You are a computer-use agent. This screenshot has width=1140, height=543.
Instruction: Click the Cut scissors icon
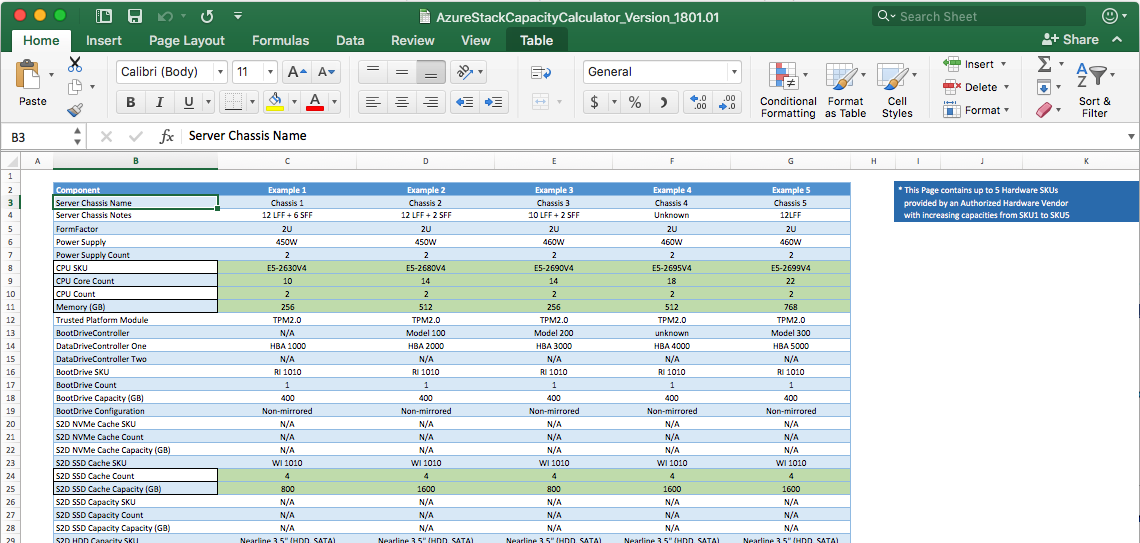click(75, 65)
